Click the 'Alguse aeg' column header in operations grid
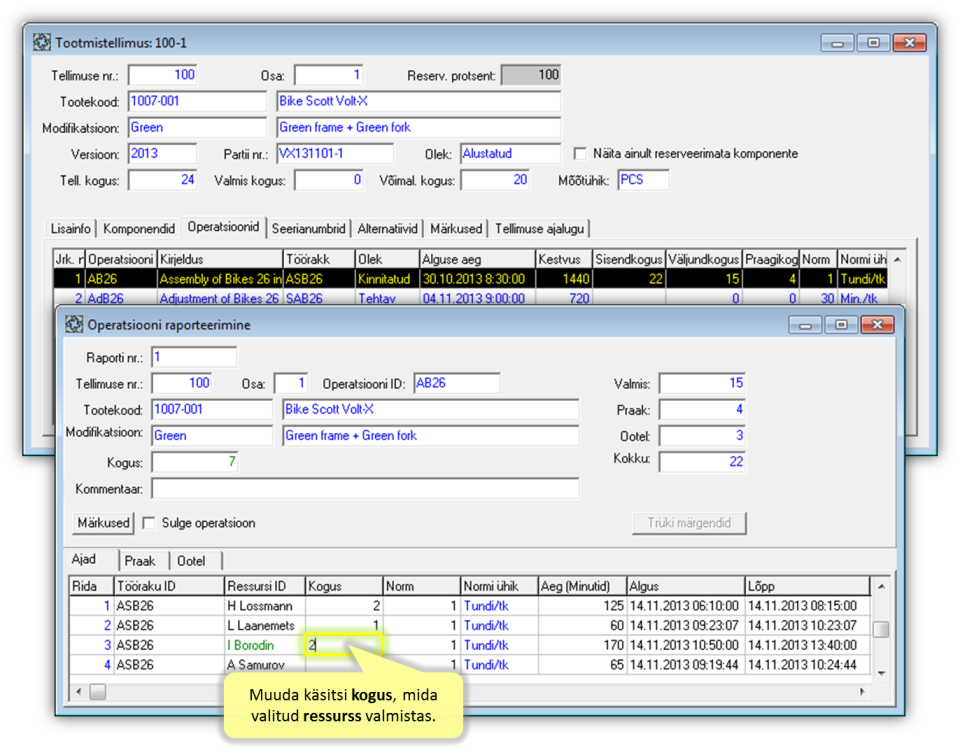 [478, 260]
